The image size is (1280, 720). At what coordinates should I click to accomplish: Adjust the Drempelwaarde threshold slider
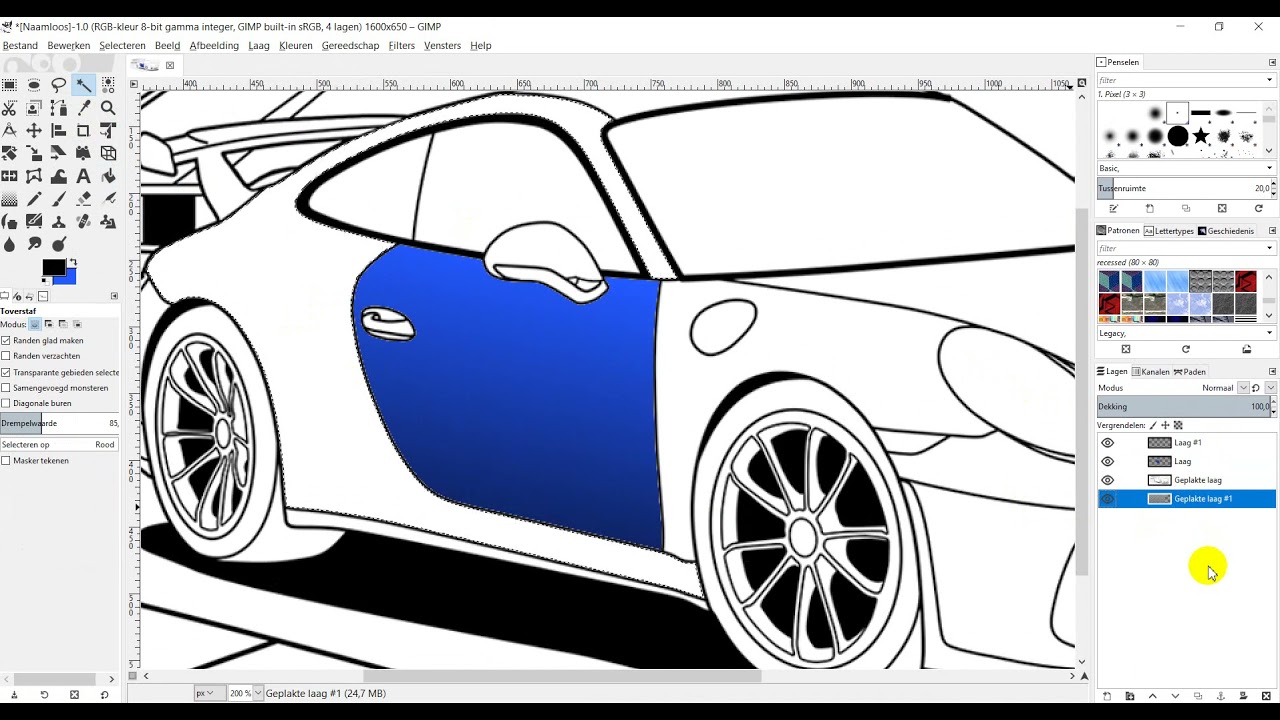(x=59, y=423)
